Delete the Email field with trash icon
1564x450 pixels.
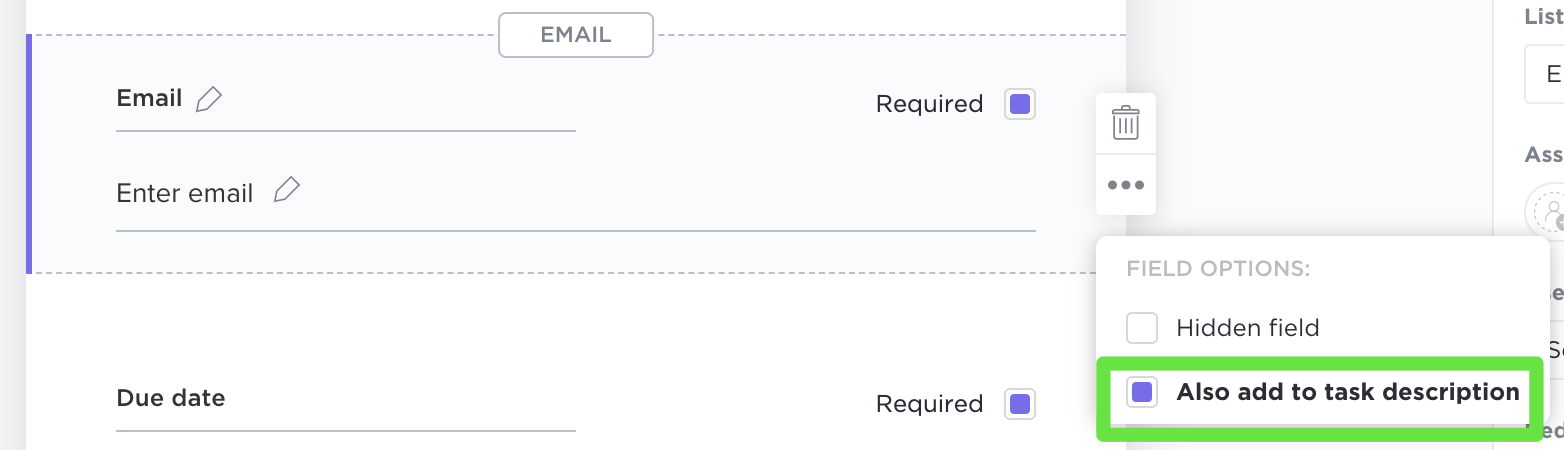pyautogui.click(x=1126, y=123)
